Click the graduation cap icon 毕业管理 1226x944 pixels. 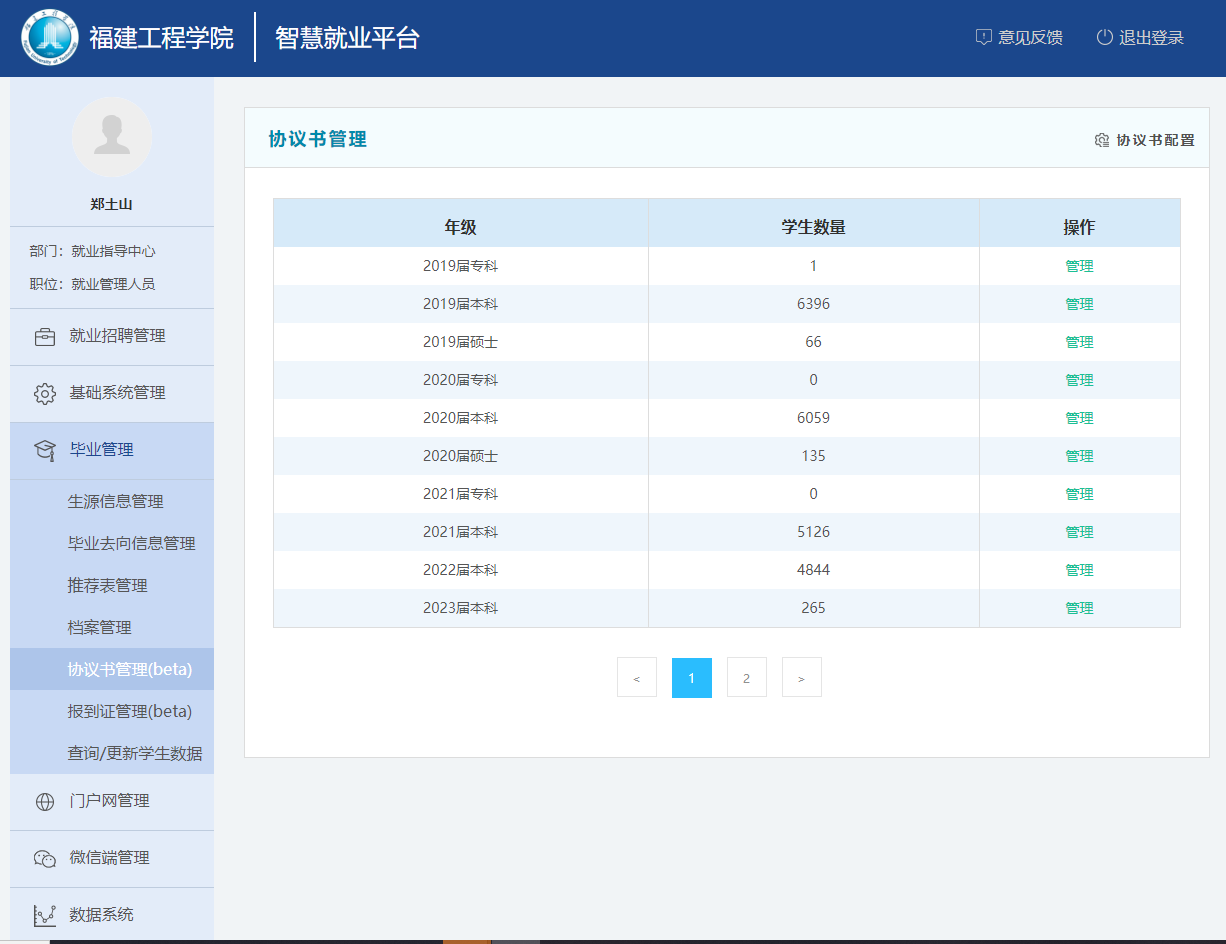pos(45,451)
